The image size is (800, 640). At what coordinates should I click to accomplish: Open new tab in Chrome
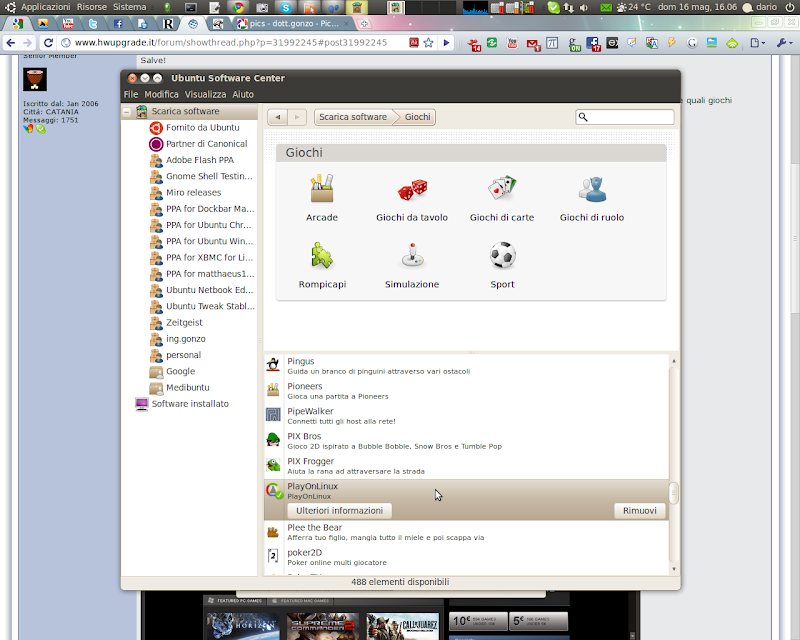(364, 23)
